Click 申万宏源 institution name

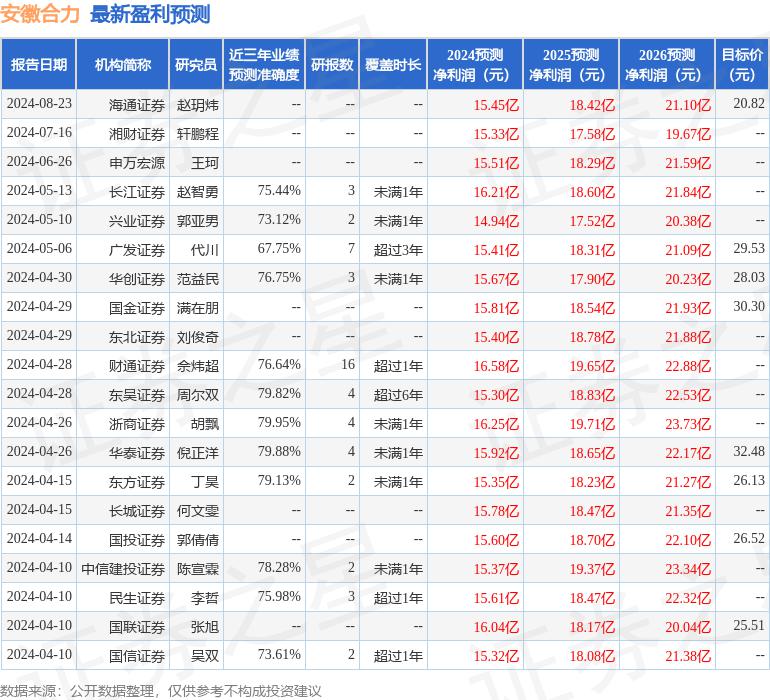pyautogui.click(x=137, y=163)
